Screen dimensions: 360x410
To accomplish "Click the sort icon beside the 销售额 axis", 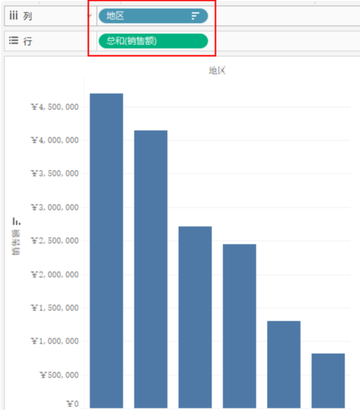I will coord(16,221).
